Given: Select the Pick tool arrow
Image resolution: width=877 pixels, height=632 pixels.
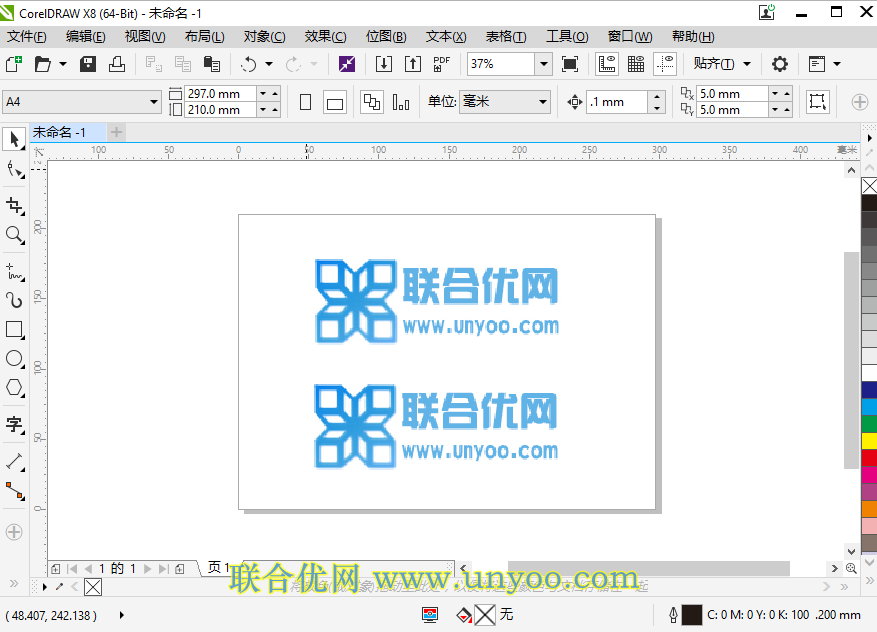Looking at the screenshot, I should pos(14,139).
